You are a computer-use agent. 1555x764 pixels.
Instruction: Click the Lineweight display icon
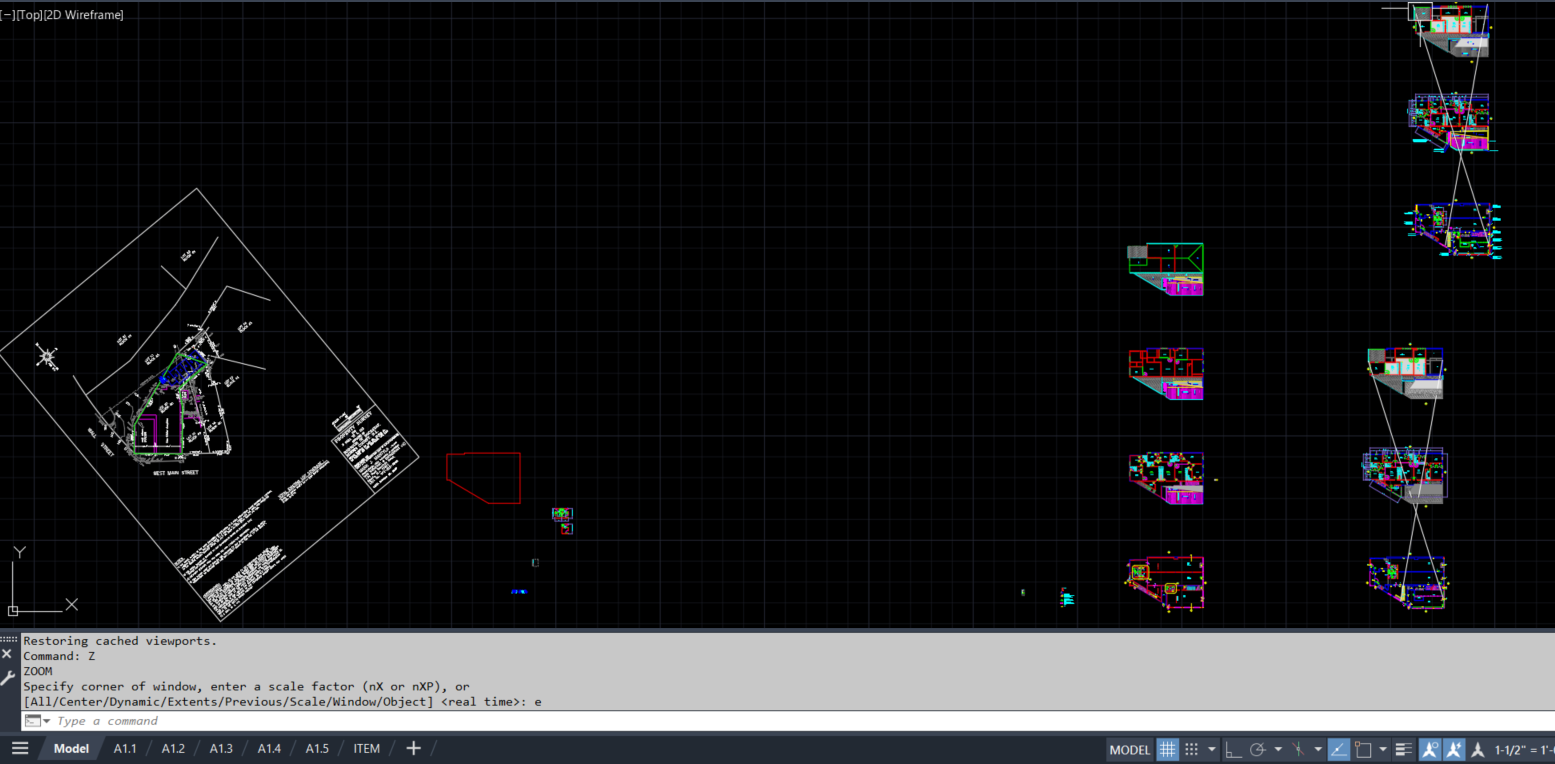pos(1404,749)
